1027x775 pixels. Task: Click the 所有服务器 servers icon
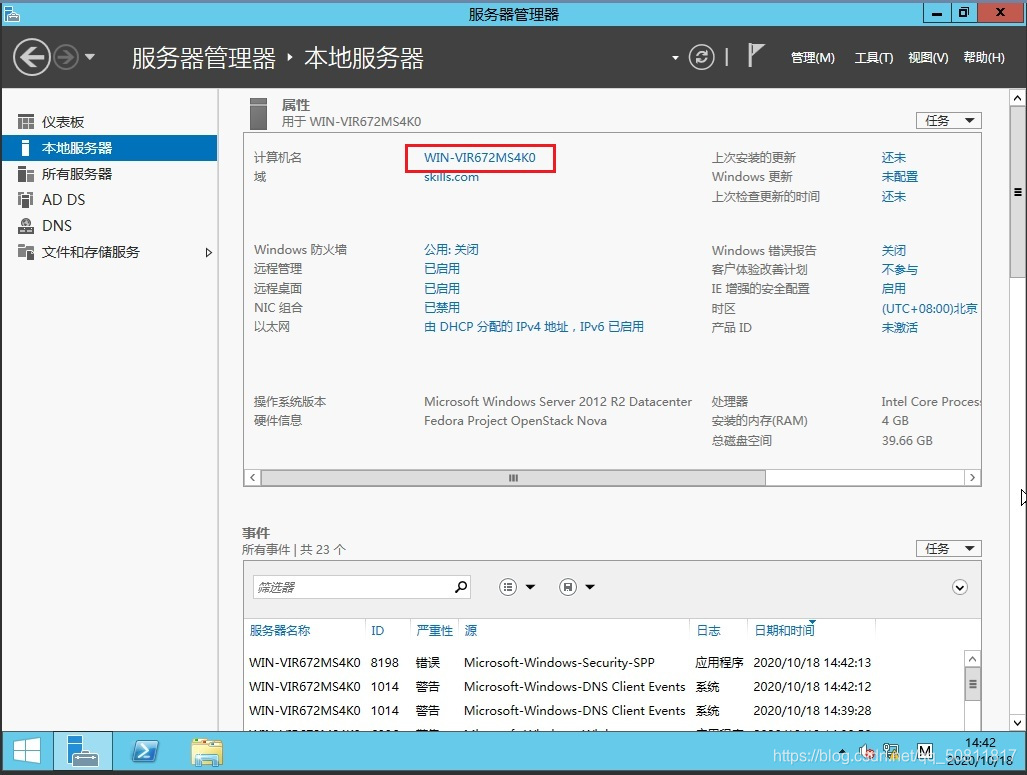tap(26, 174)
